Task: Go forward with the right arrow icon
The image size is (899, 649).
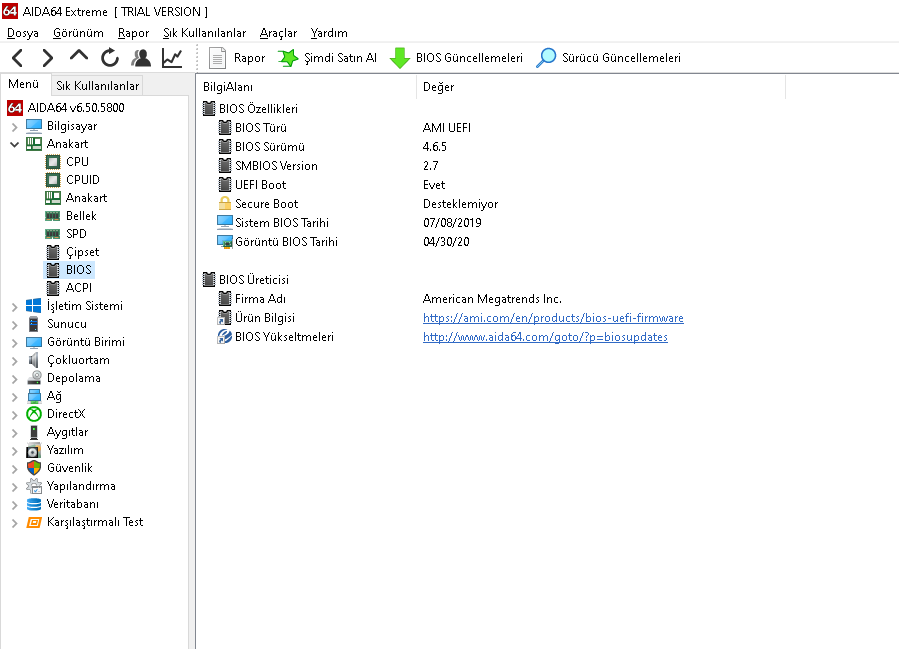Action: click(x=48, y=58)
